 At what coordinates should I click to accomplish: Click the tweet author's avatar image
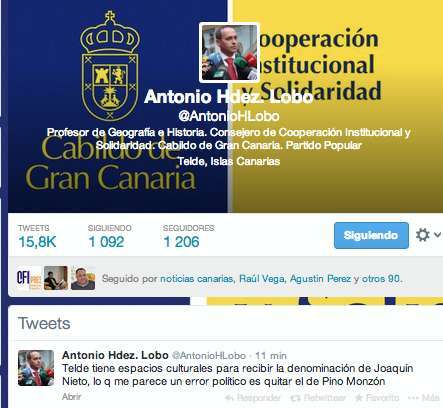36,368
